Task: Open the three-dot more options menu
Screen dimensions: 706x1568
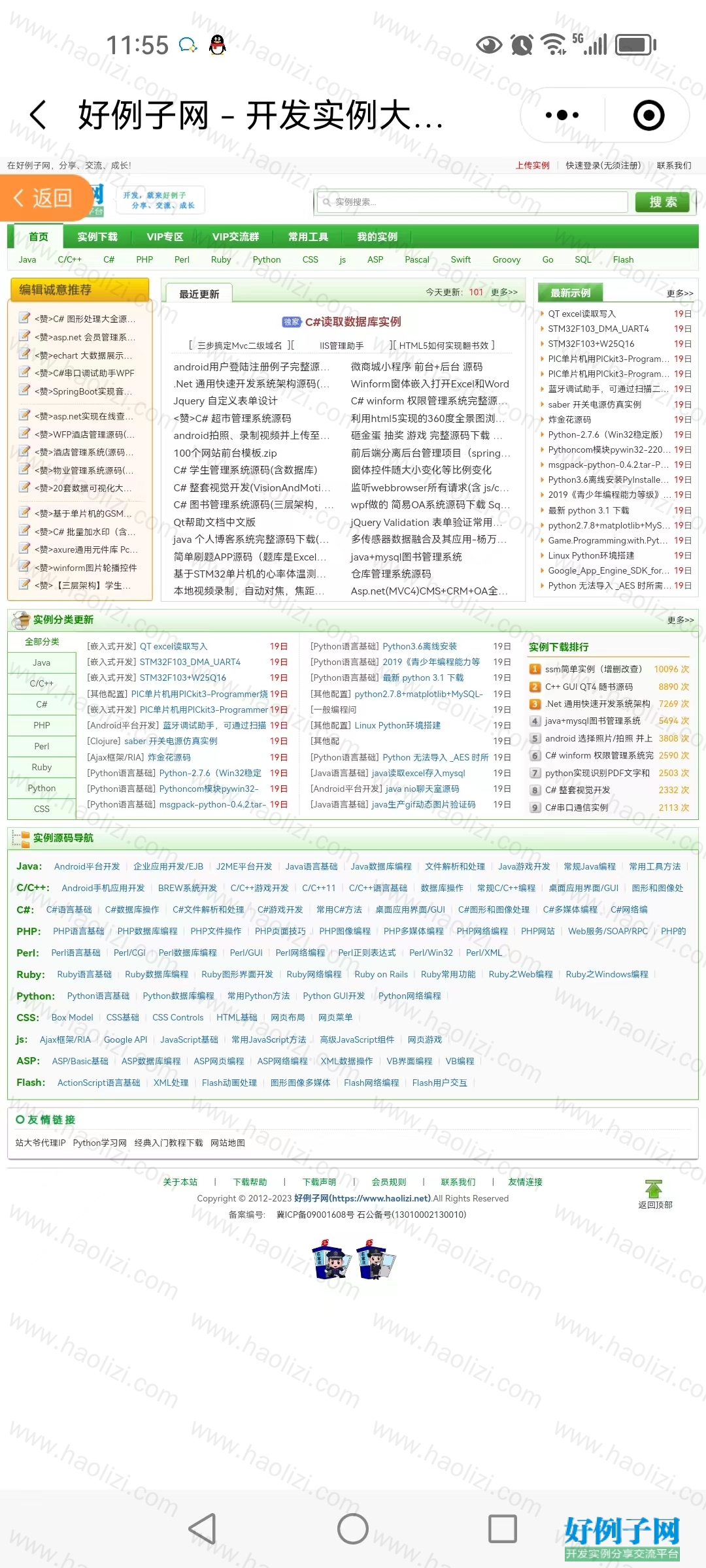Action: (x=562, y=115)
